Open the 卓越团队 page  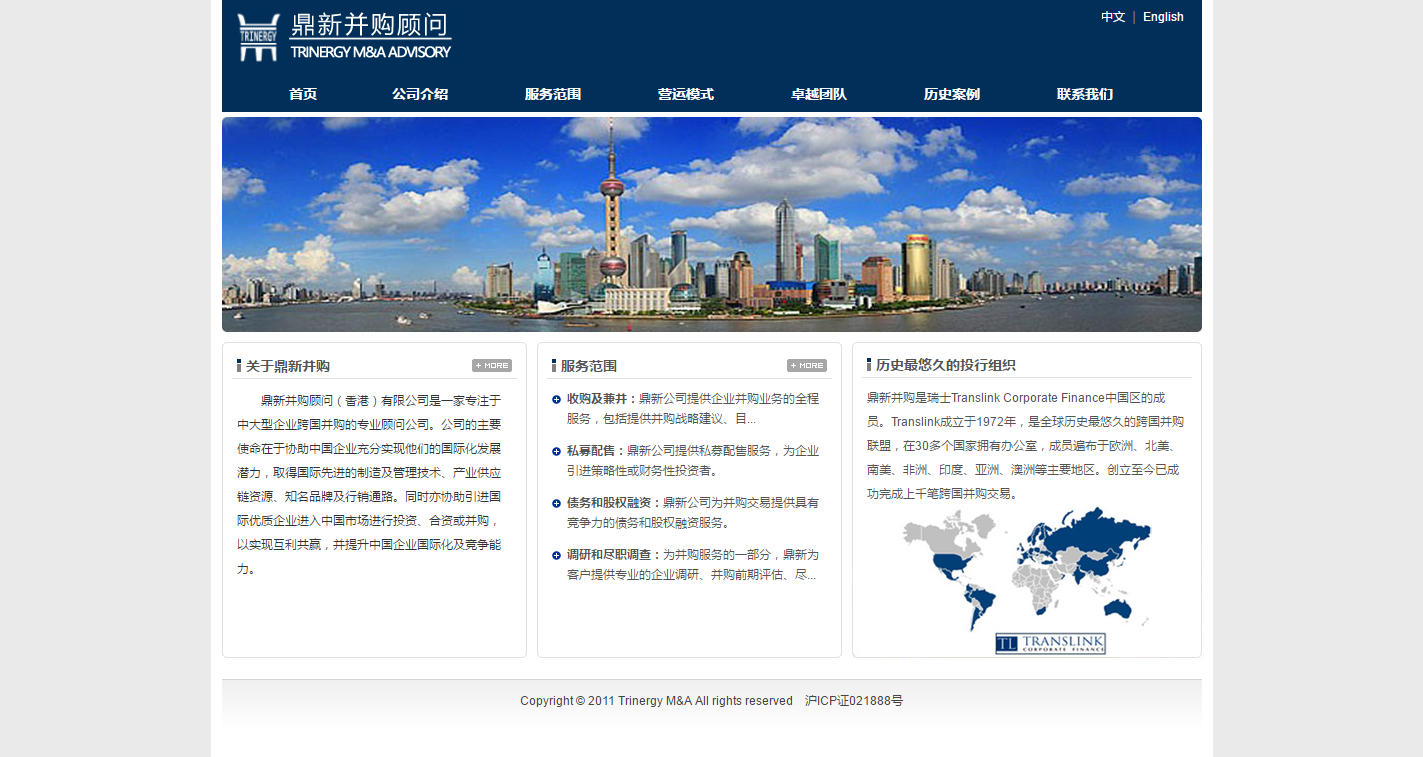pos(819,94)
